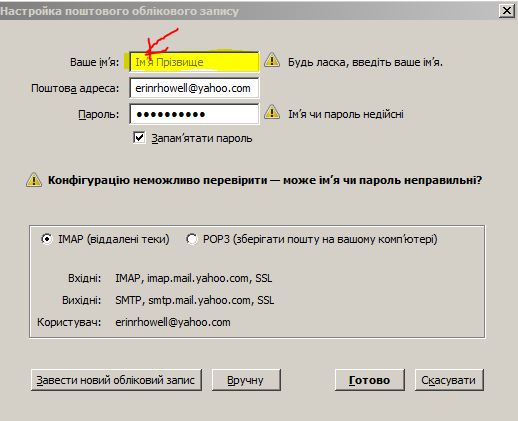Click the 'Скасувати' cancel button

point(449,380)
